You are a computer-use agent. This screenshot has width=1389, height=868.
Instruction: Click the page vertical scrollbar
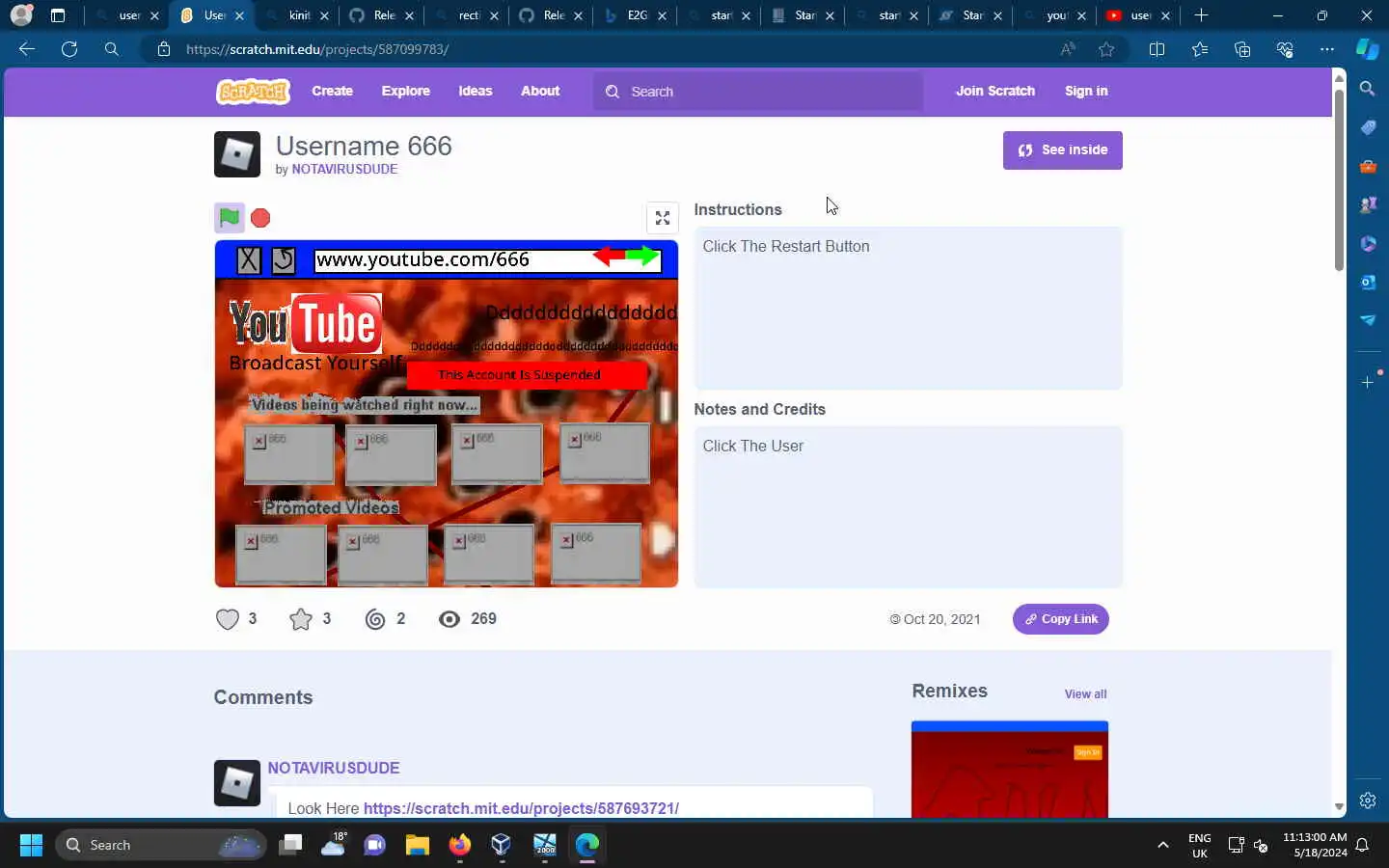(x=1339, y=180)
